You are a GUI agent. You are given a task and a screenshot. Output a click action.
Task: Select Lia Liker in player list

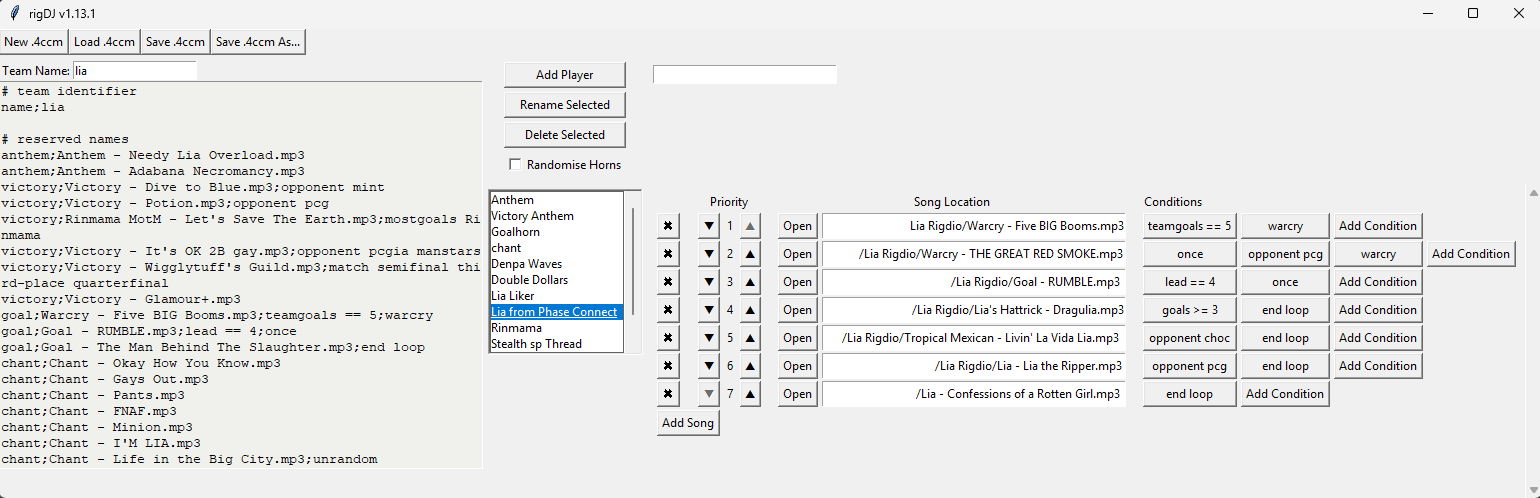pos(556,296)
